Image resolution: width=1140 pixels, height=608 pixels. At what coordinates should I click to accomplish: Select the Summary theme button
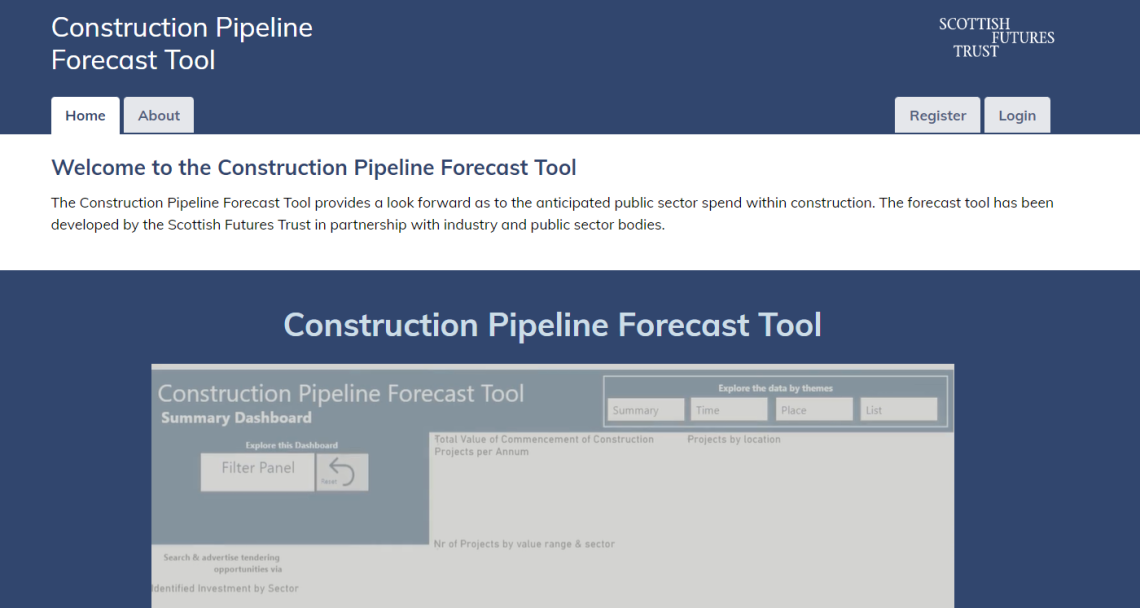coord(645,409)
